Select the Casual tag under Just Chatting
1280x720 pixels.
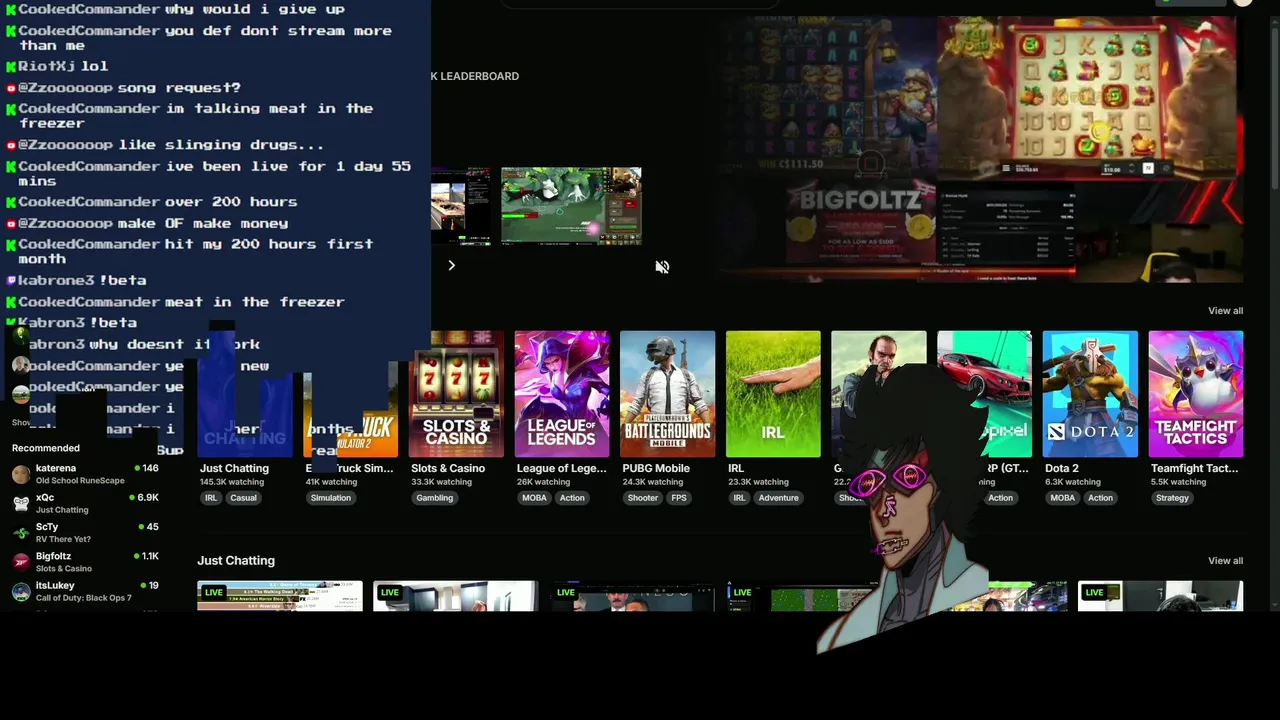click(x=243, y=498)
